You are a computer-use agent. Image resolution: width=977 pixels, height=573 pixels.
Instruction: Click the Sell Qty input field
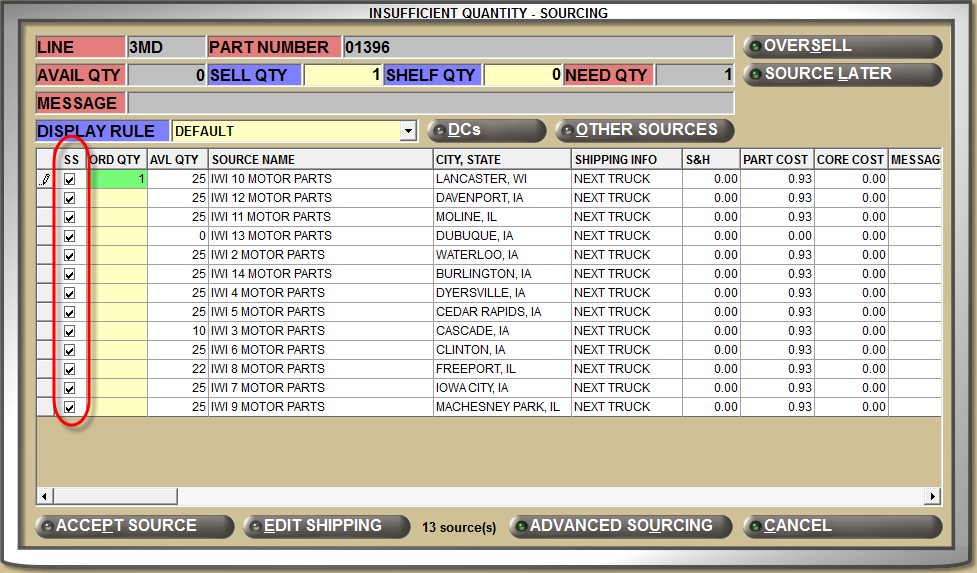click(342, 75)
